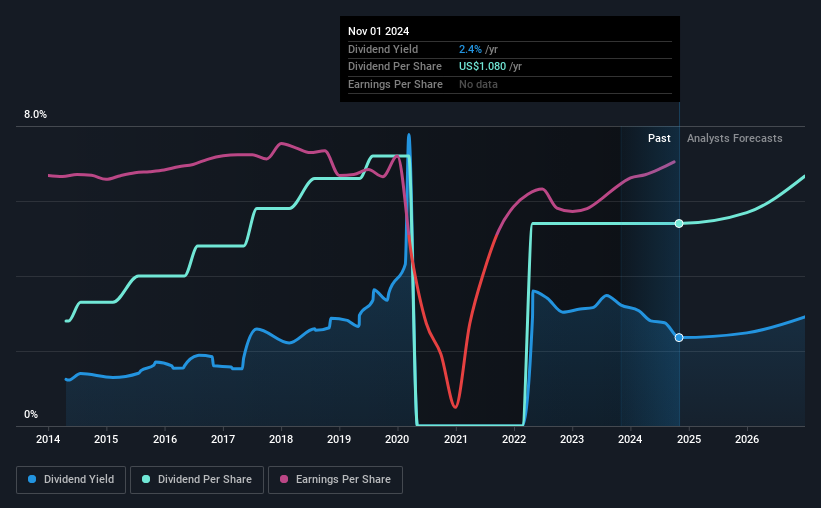Click the Dividend Yield row label in tooltip
The height and width of the screenshot is (508, 821).
coord(383,49)
